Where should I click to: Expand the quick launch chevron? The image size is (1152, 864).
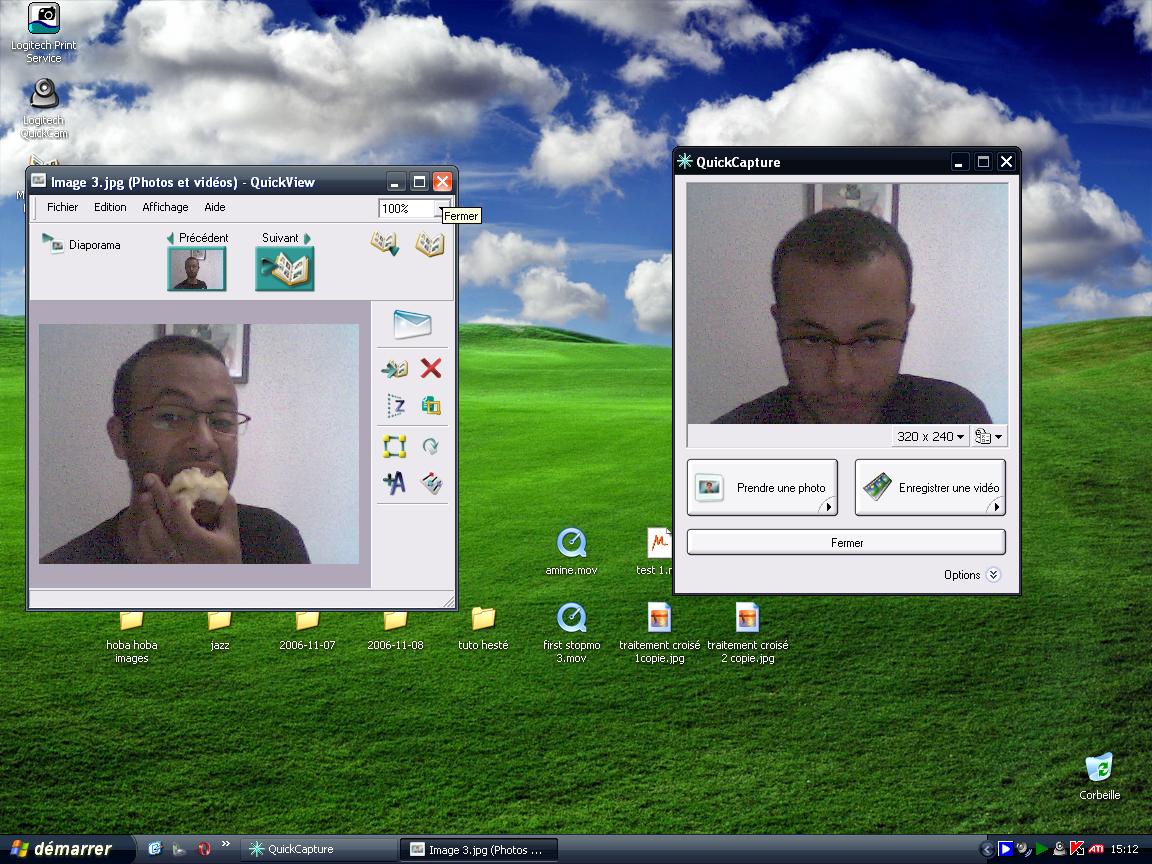pyautogui.click(x=226, y=843)
